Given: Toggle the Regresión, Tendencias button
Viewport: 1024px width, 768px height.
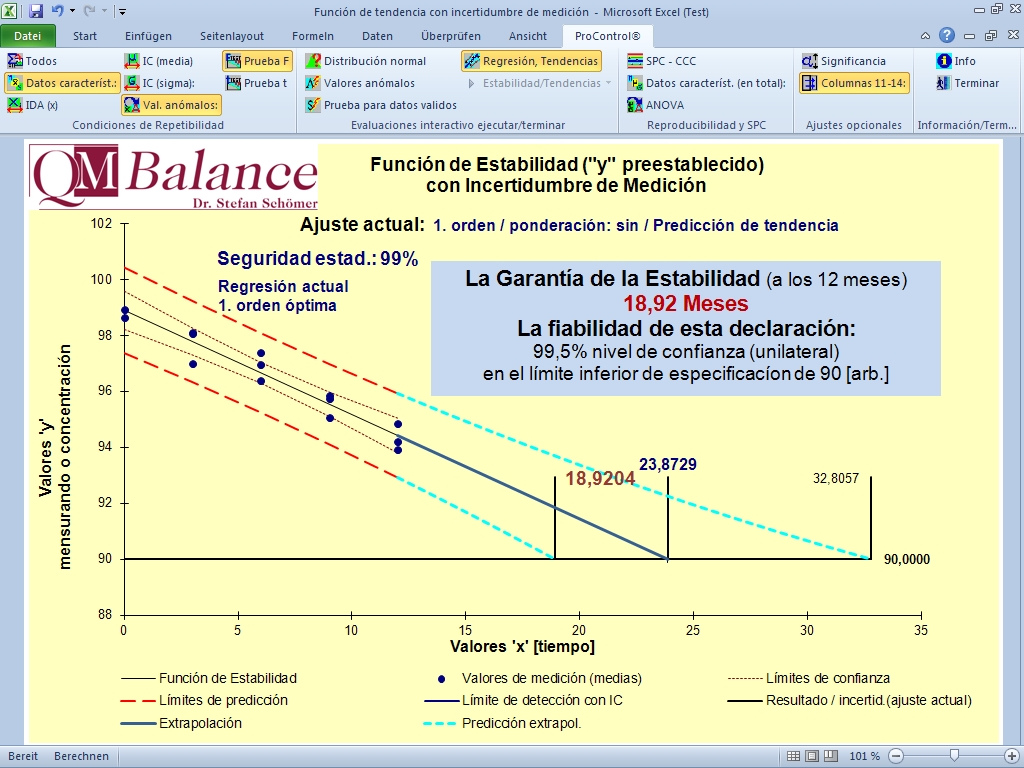Looking at the screenshot, I should (x=531, y=61).
